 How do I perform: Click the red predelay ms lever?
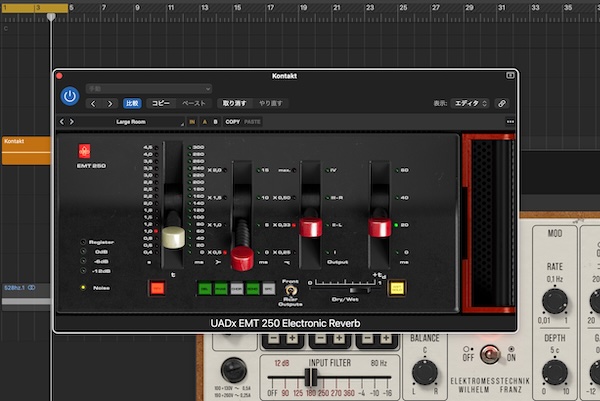pos(380,227)
